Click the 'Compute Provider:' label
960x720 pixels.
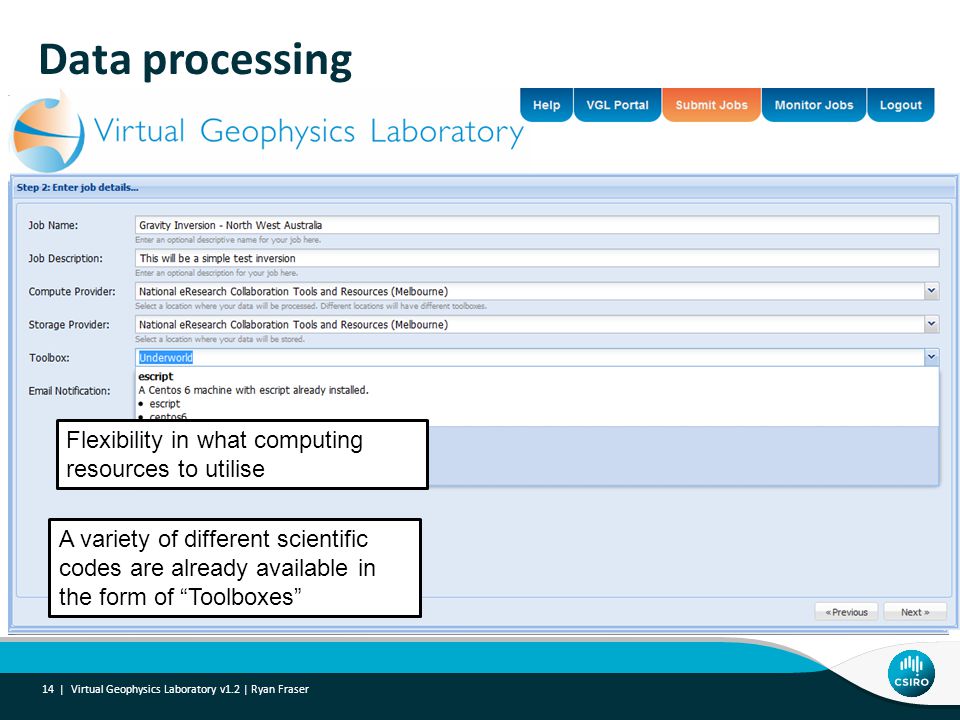(x=72, y=291)
